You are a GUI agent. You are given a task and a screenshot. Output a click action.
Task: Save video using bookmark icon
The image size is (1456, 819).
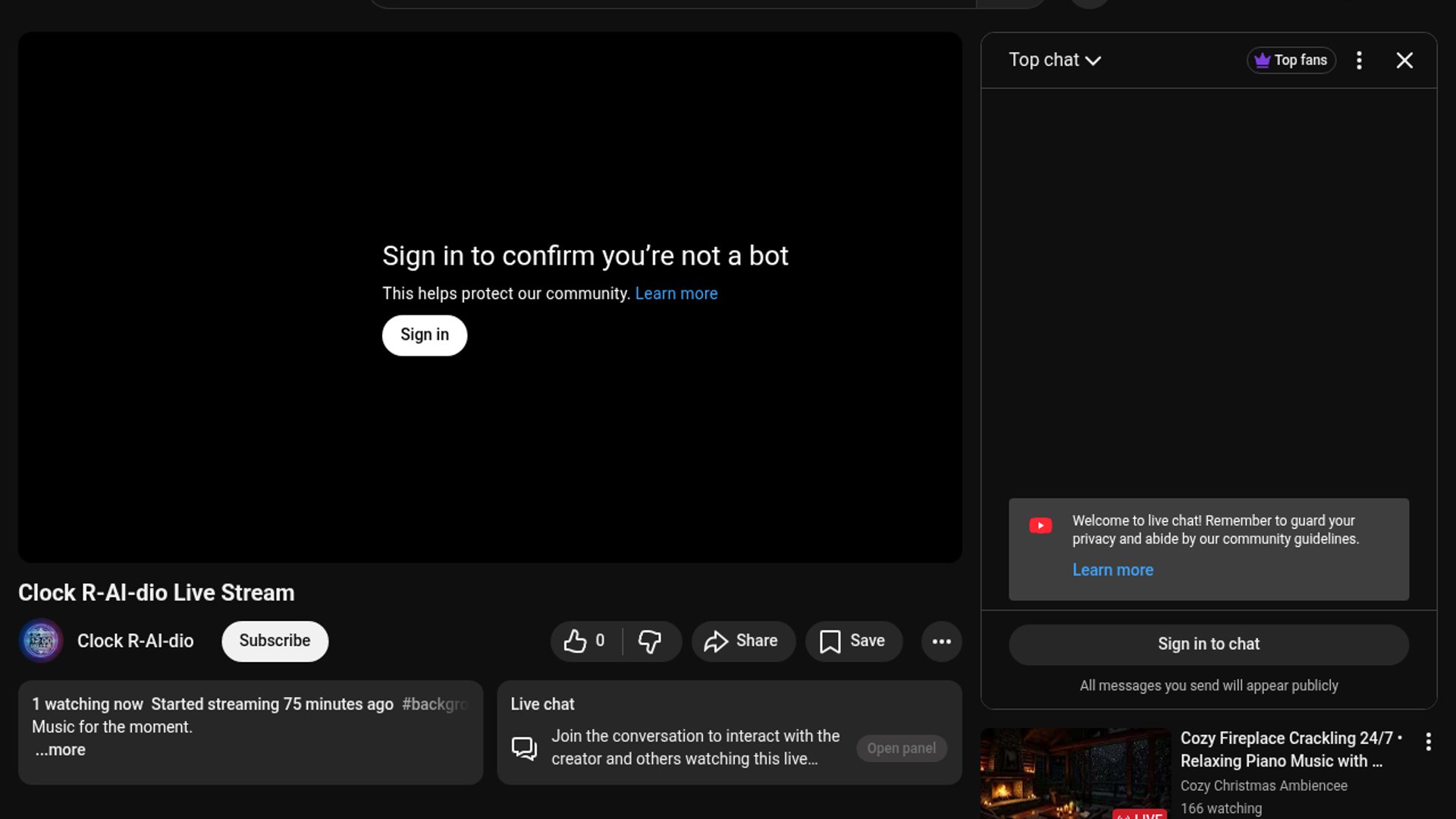tap(853, 642)
